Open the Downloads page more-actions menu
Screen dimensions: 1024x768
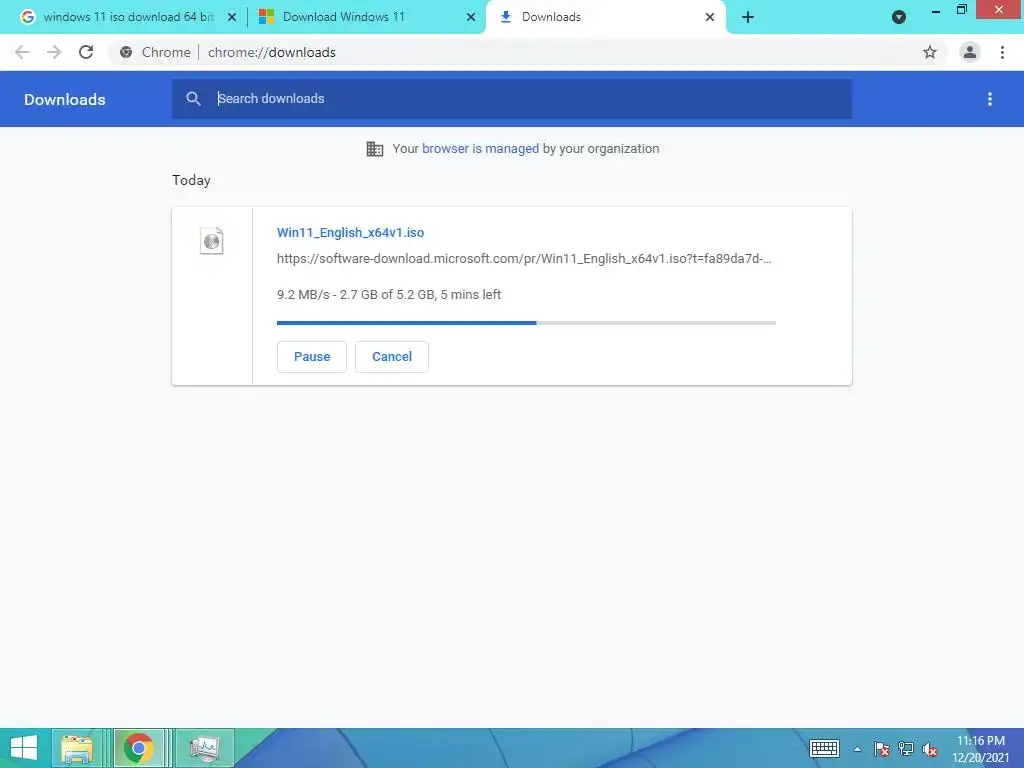point(990,99)
